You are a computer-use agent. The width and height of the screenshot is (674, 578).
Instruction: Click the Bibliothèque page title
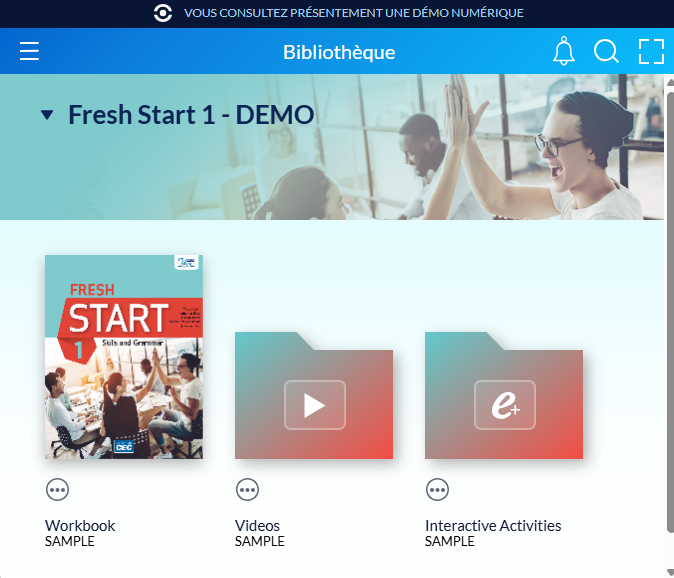339,52
